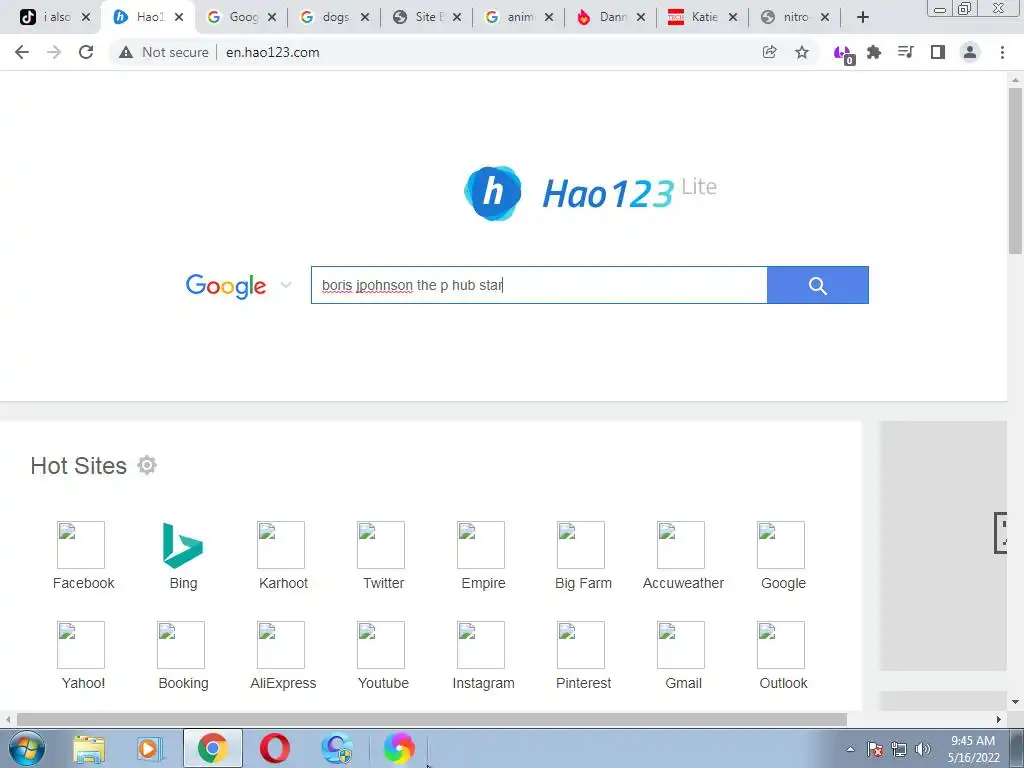Viewport: 1024px width, 768px height.
Task: Open the Pinterest hot site icon
Action: [x=581, y=645]
